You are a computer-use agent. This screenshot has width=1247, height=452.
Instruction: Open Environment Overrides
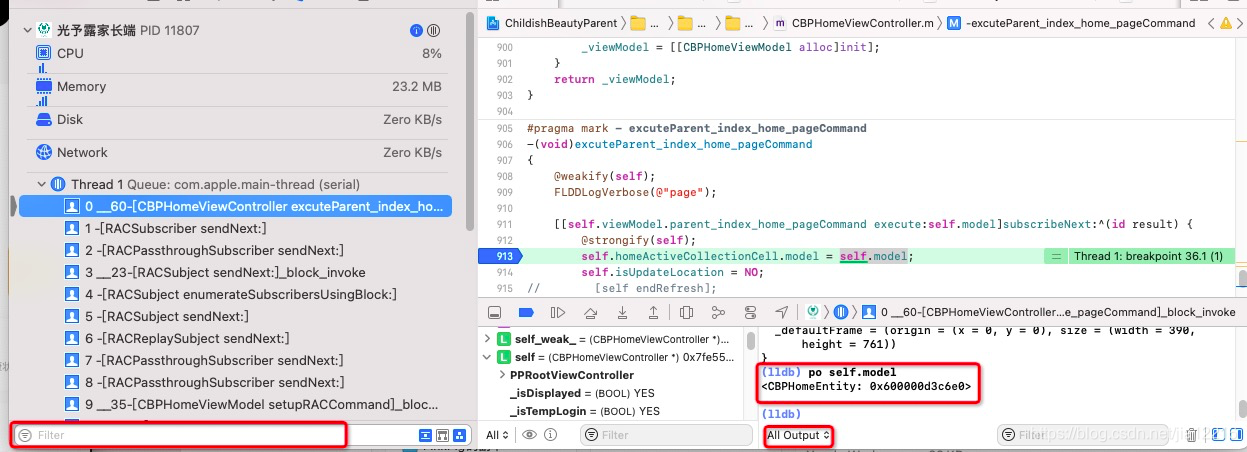(751, 312)
